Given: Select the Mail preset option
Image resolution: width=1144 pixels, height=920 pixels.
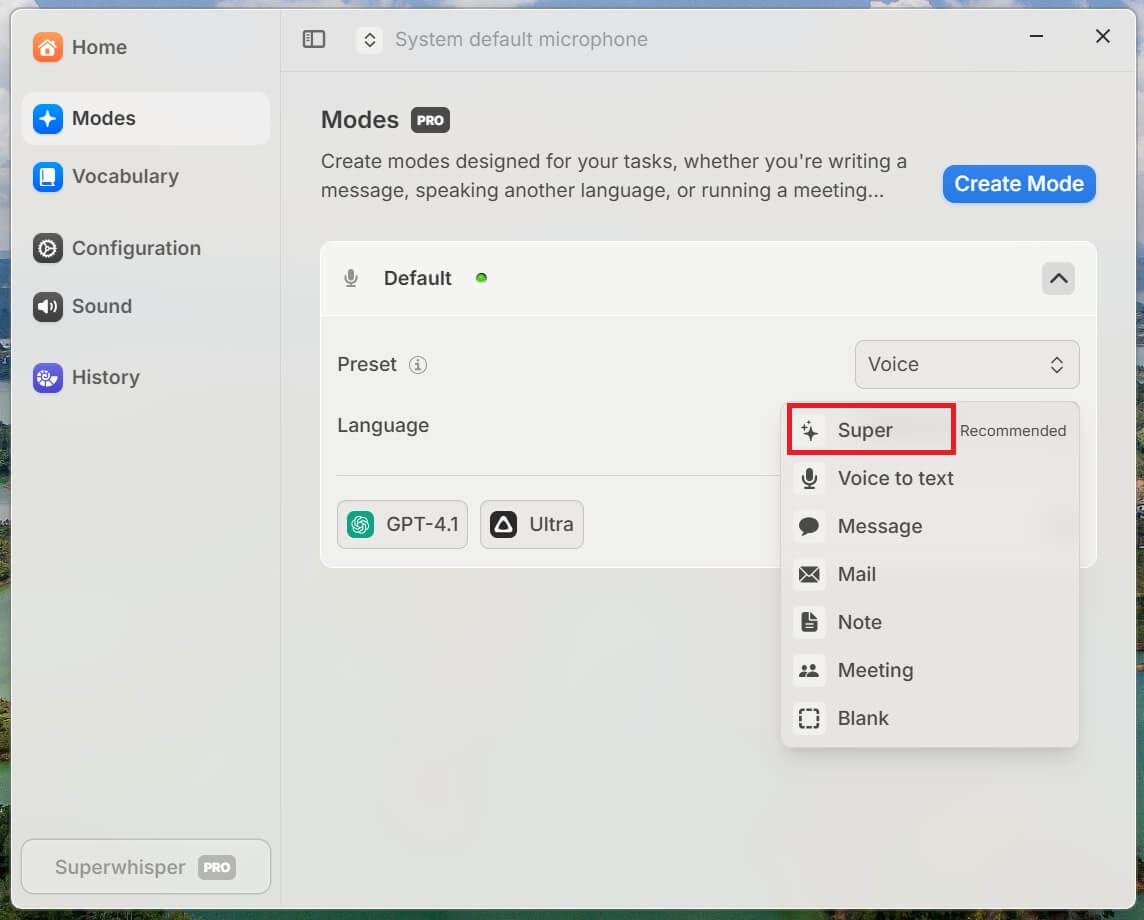Looking at the screenshot, I should coord(856,574).
